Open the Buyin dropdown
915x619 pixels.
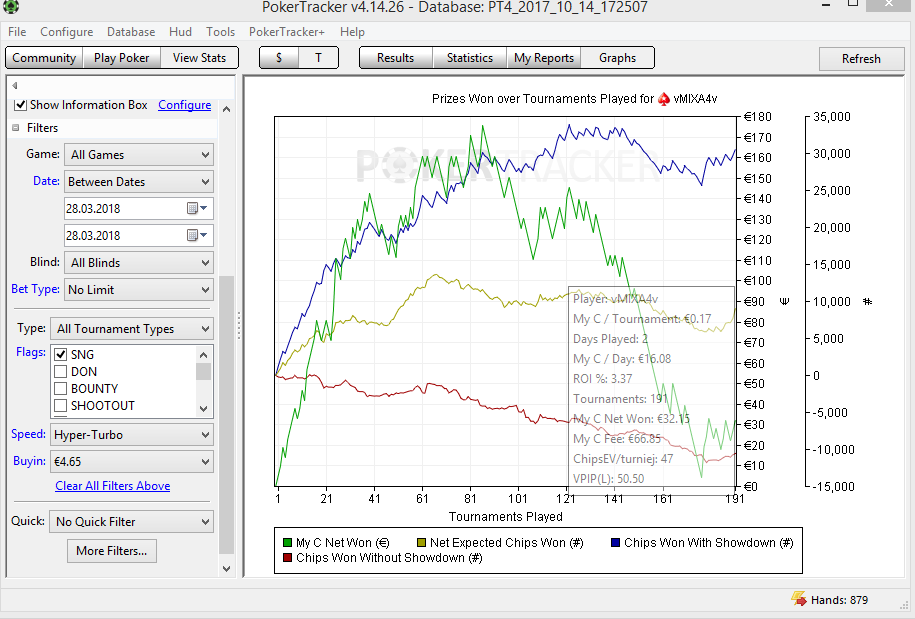132,461
